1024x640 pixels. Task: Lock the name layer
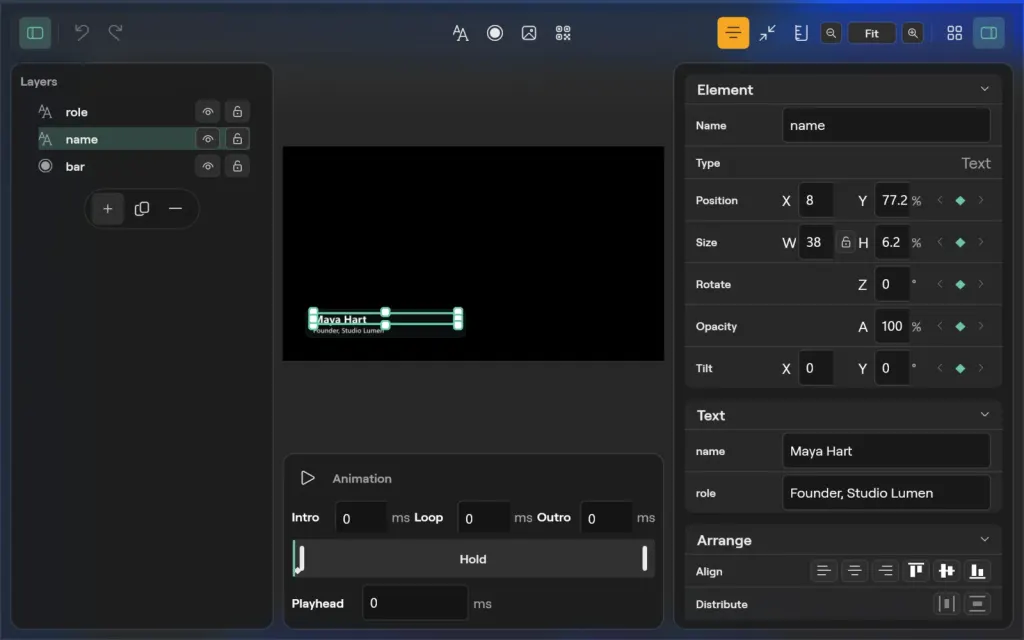pos(237,139)
